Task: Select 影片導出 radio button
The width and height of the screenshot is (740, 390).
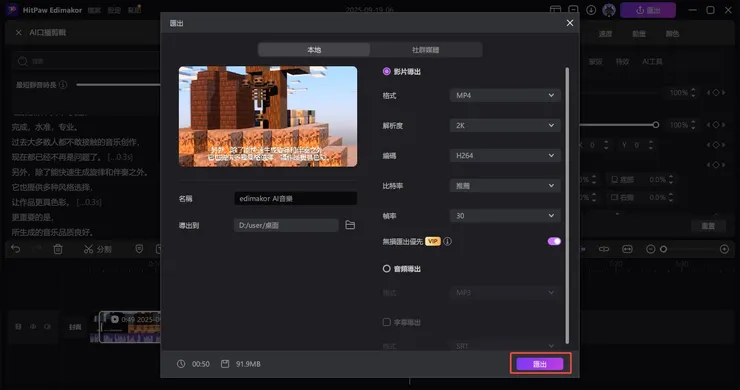Action: (387, 71)
